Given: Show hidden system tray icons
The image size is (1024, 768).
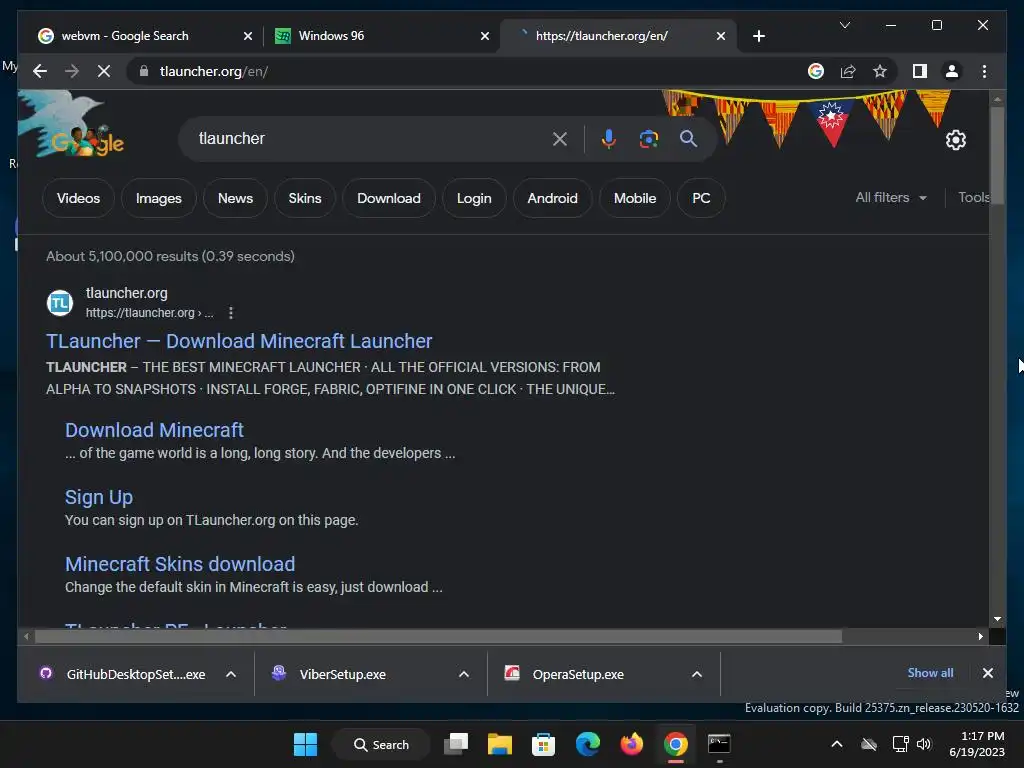Looking at the screenshot, I should (x=837, y=744).
